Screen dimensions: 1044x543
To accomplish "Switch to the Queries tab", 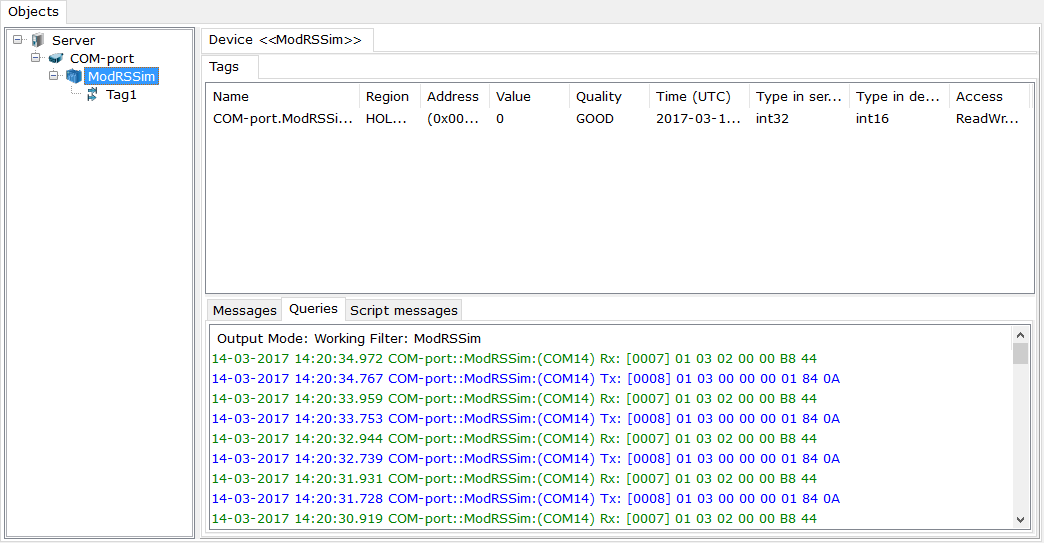I will pos(313,309).
